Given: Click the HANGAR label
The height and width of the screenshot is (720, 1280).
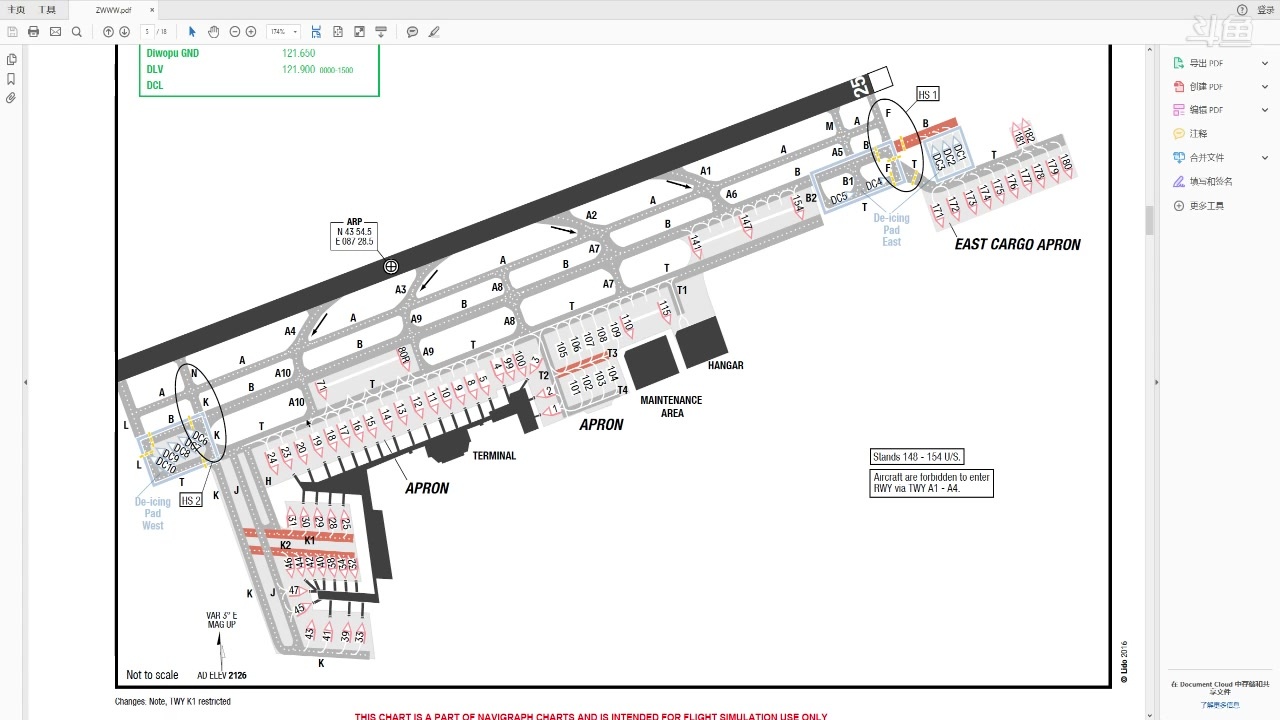Looking at the screenshot, I should pyautogui.click(x=725, y=366).
